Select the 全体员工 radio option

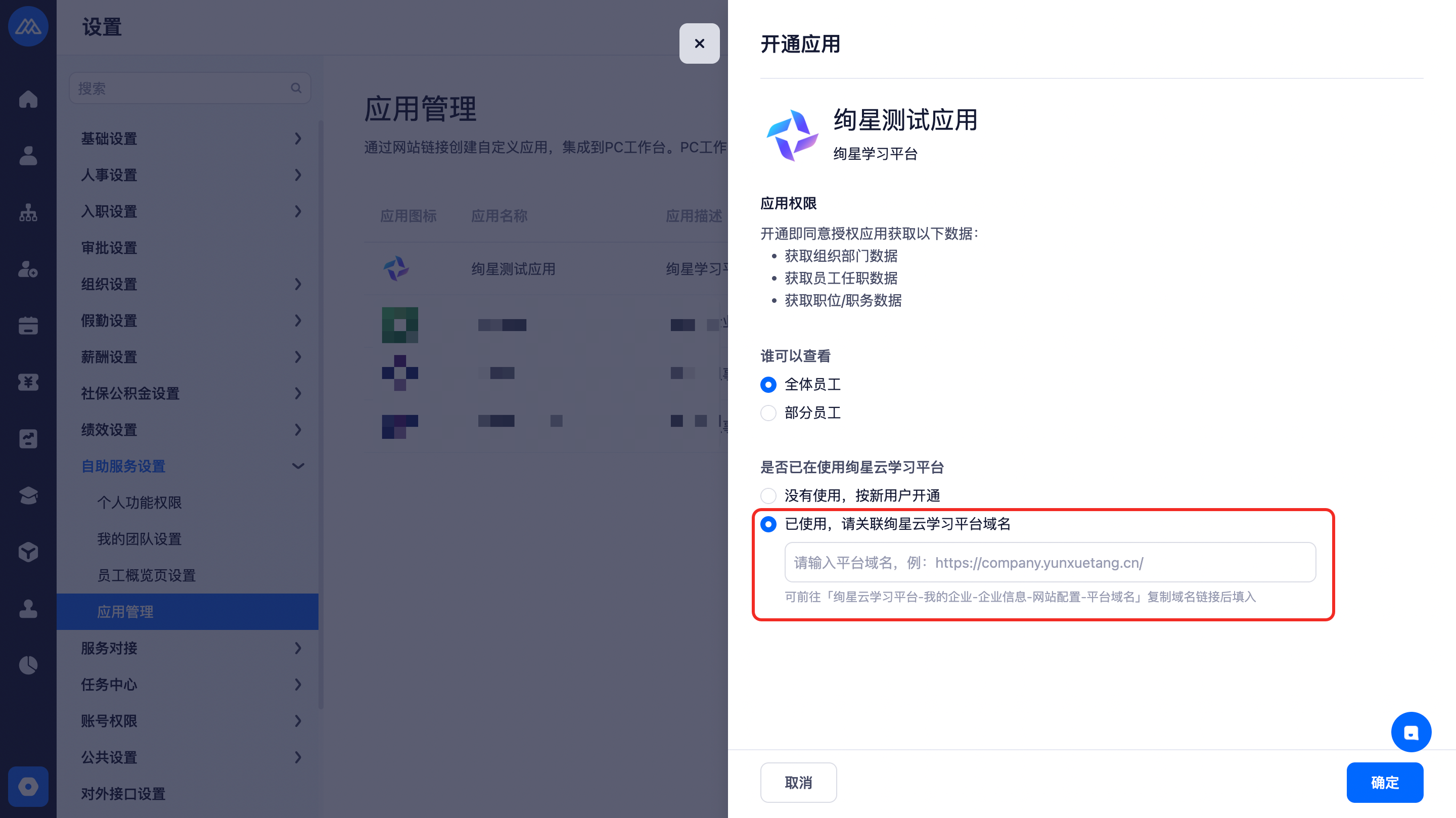768,385
